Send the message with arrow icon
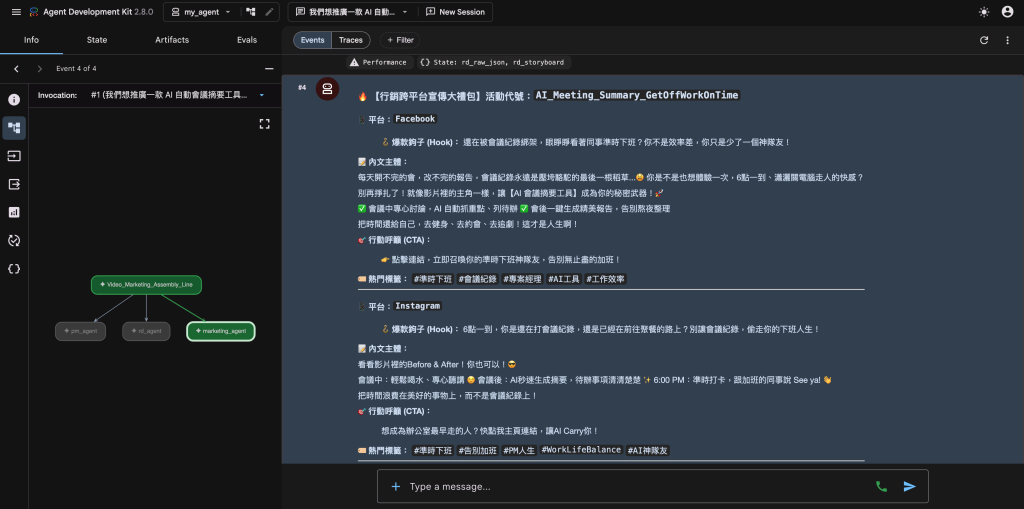The height and width of the screenshot is (509, 1024). coord(910,486)
